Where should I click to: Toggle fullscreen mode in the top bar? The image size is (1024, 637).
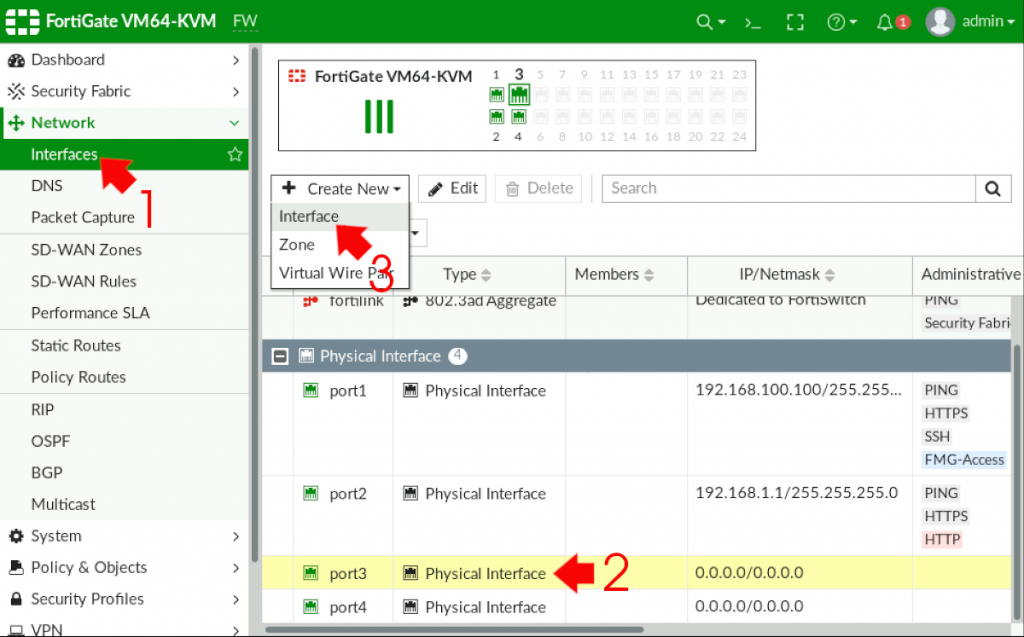coord(795,20)
